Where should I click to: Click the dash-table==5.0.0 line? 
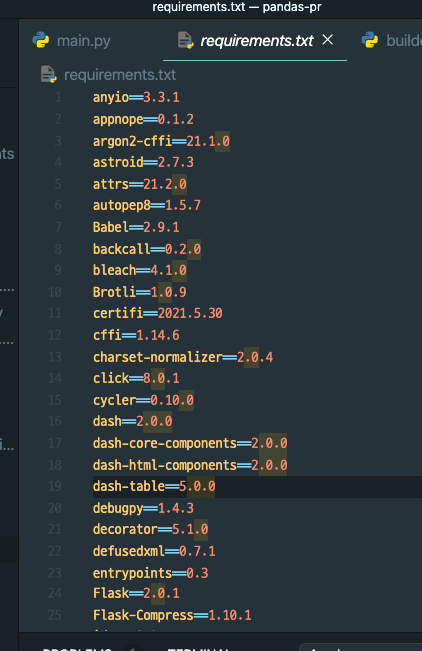[x=154, y=486]
